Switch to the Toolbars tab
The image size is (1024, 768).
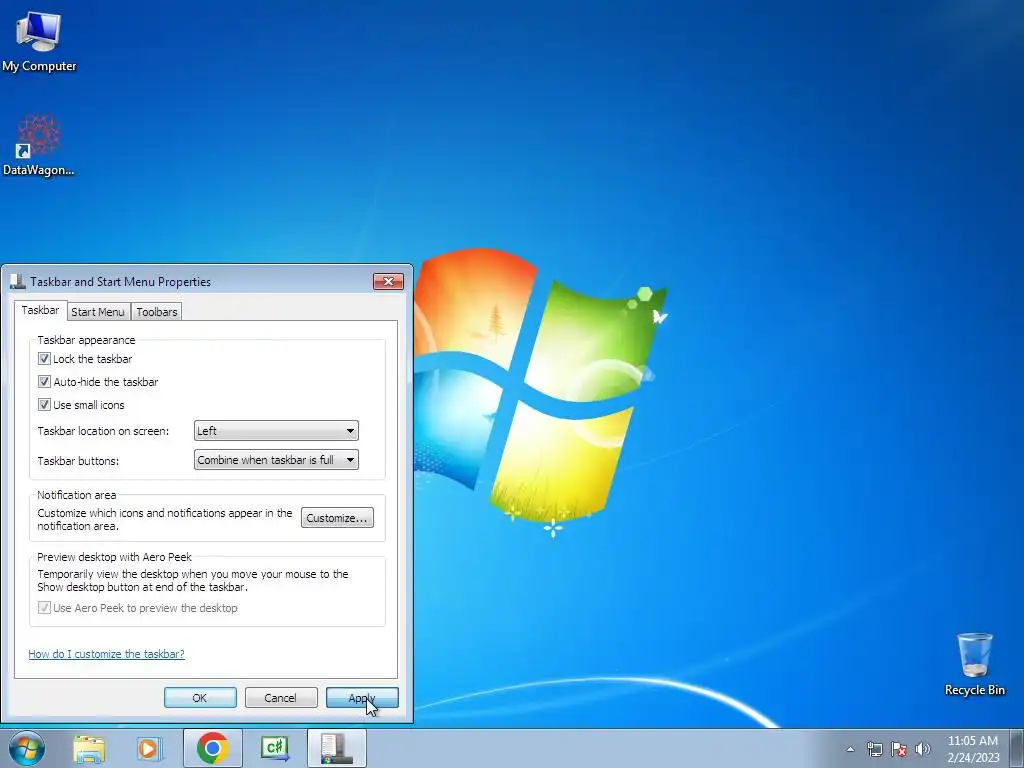[x=157, y=312]
